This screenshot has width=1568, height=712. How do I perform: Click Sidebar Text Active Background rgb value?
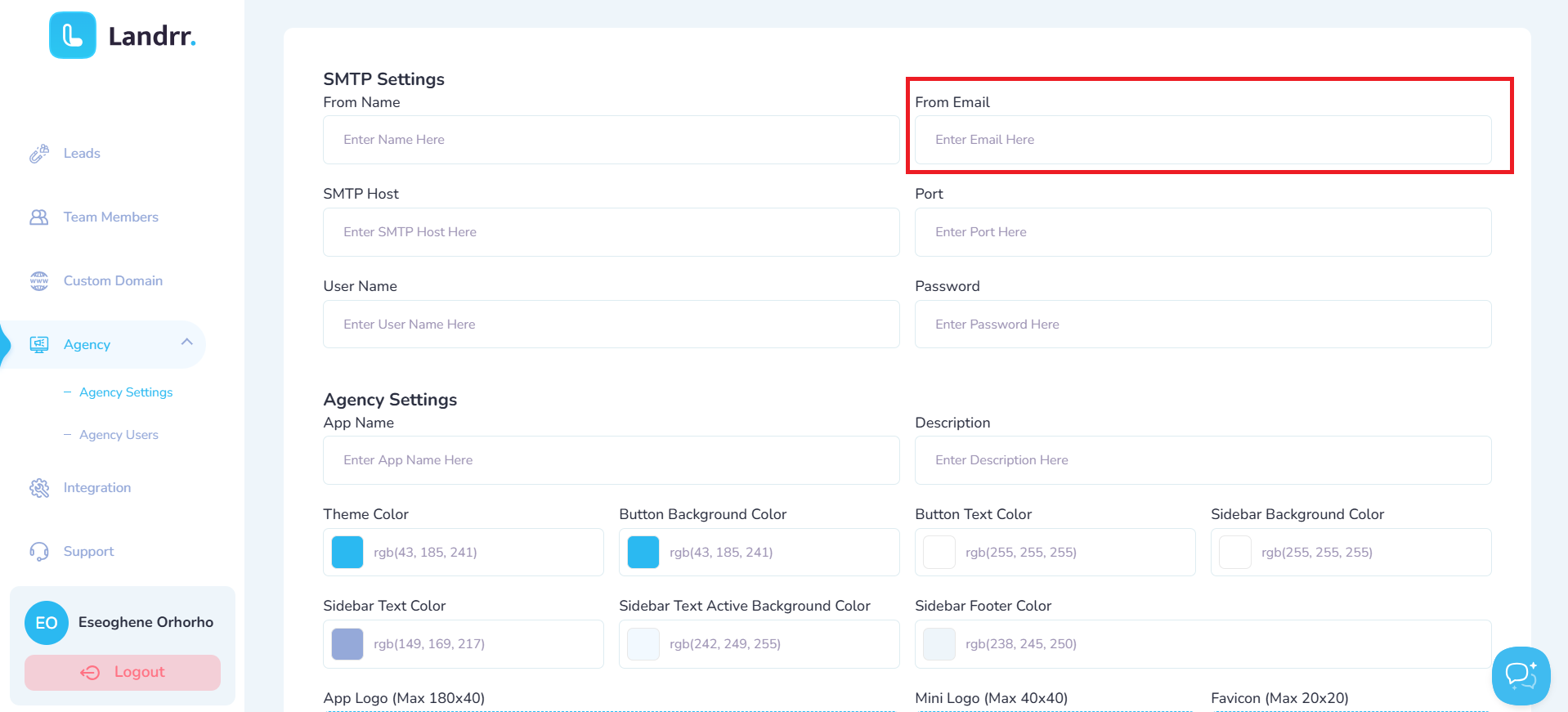pyautogui.click(x=725, y=644)
